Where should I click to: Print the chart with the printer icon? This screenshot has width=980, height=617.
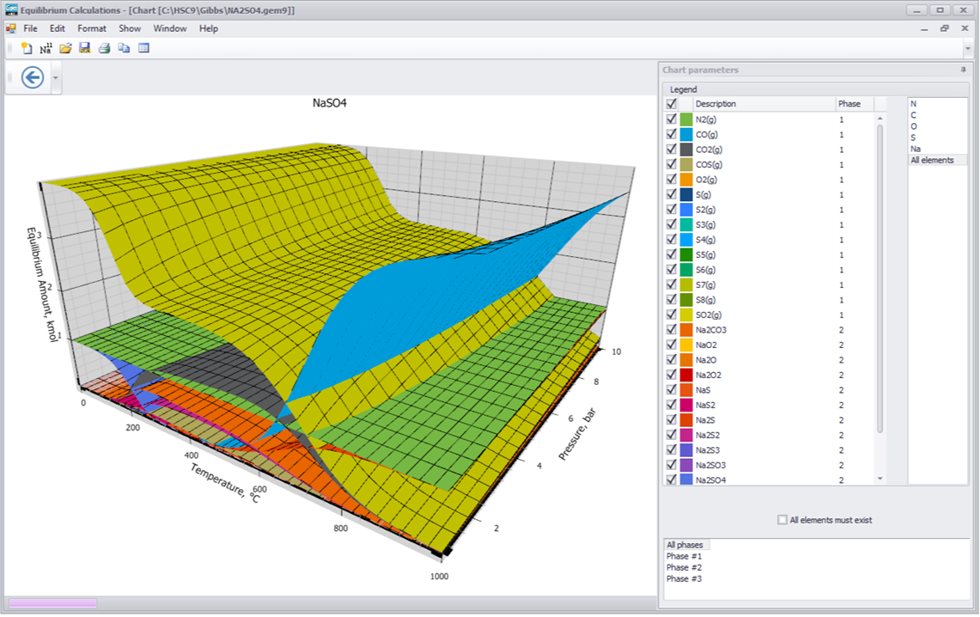[x=104, y=48]
